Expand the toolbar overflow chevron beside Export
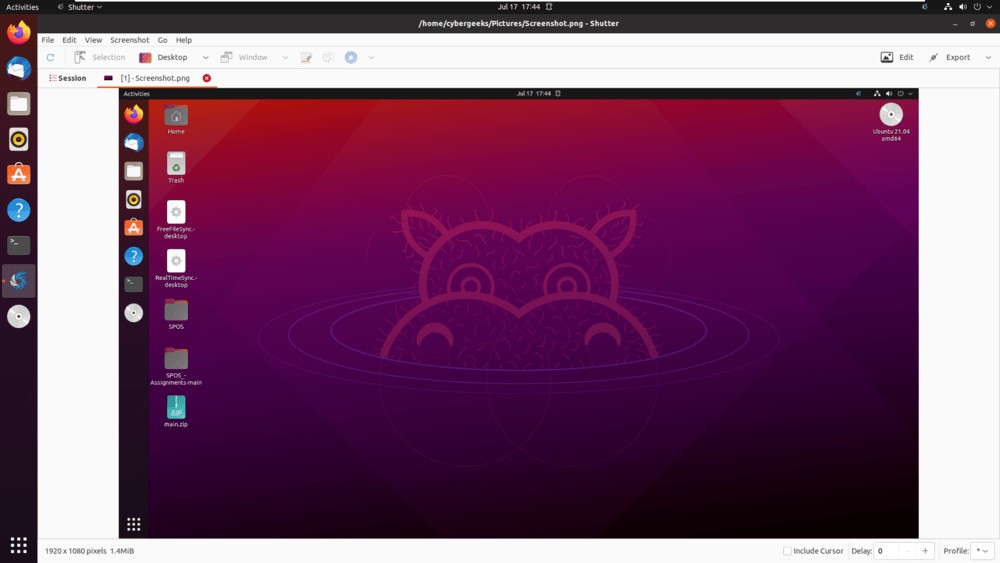This screenshot has height=563, width=1000. click(x=989, y=57)
